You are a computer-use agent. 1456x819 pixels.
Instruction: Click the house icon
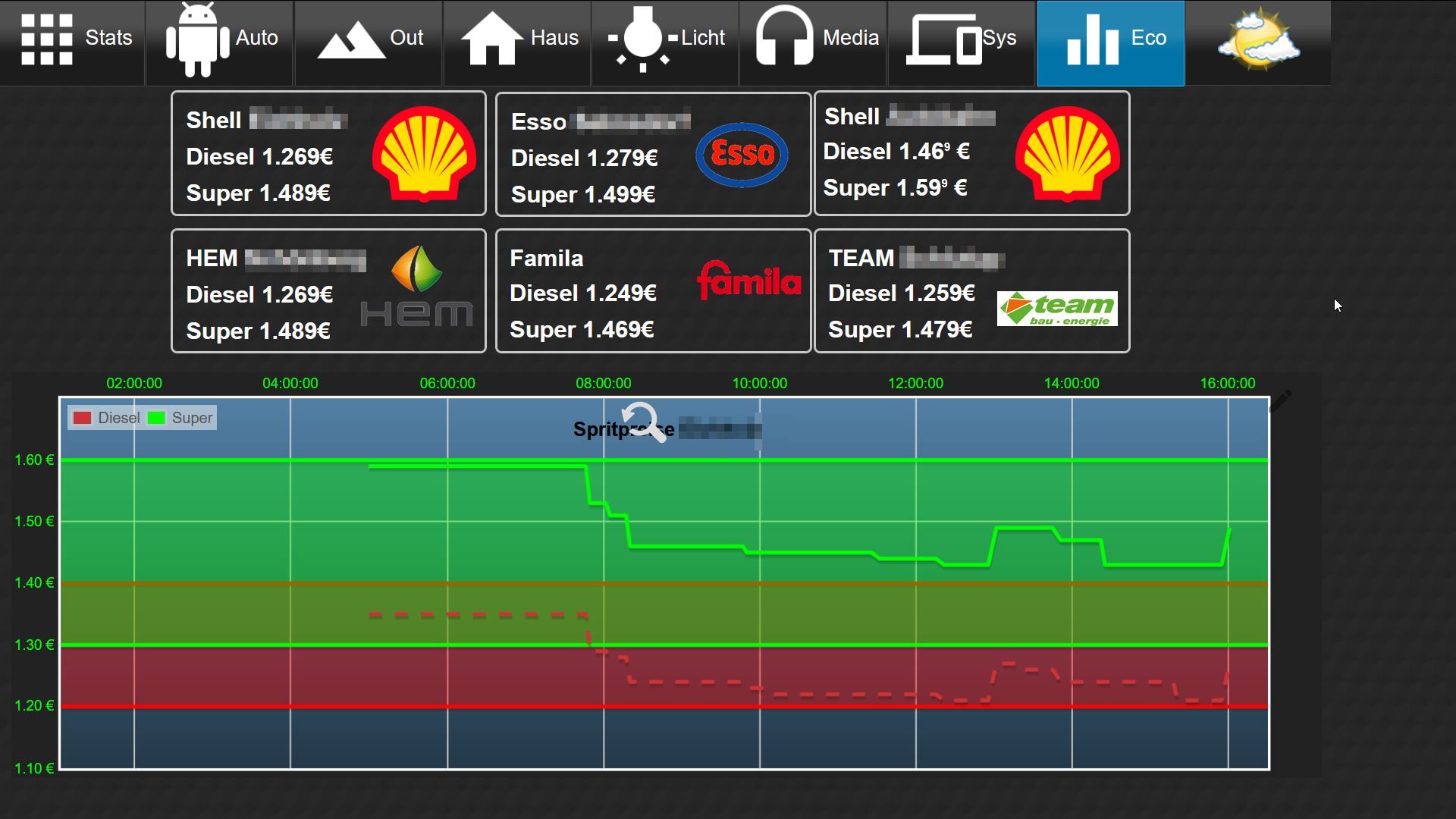[492, 38]
